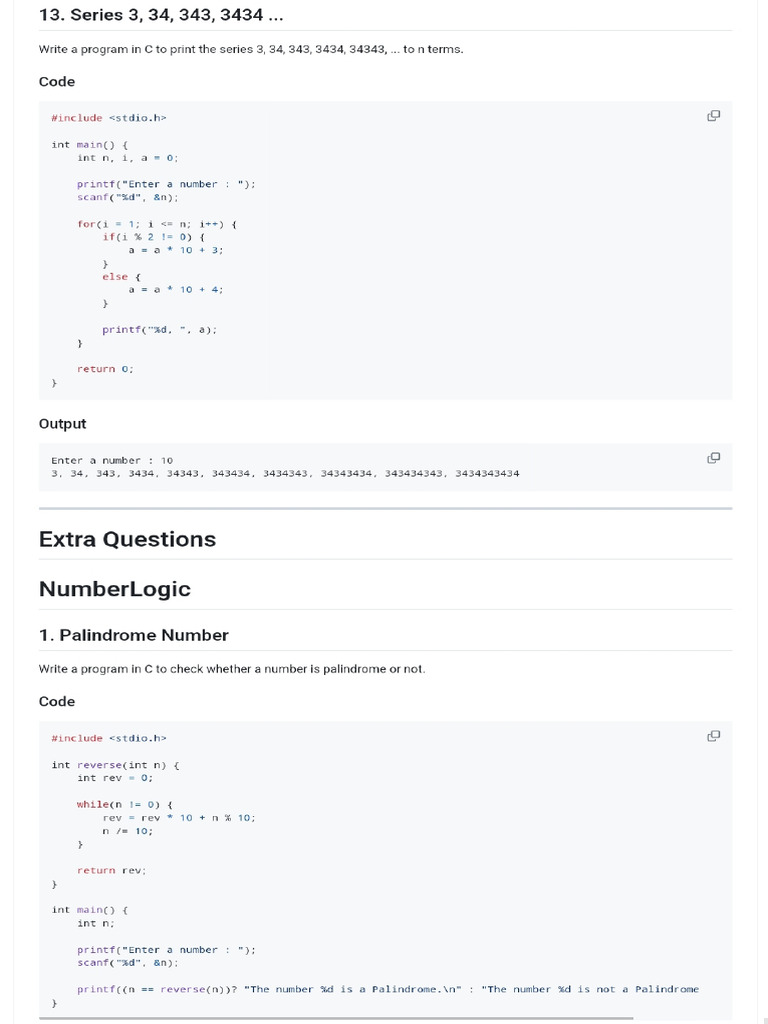Click the '1. Palindrome Number' heading
The width and height of the screenshot is (768, 1024).
(134, 635)
